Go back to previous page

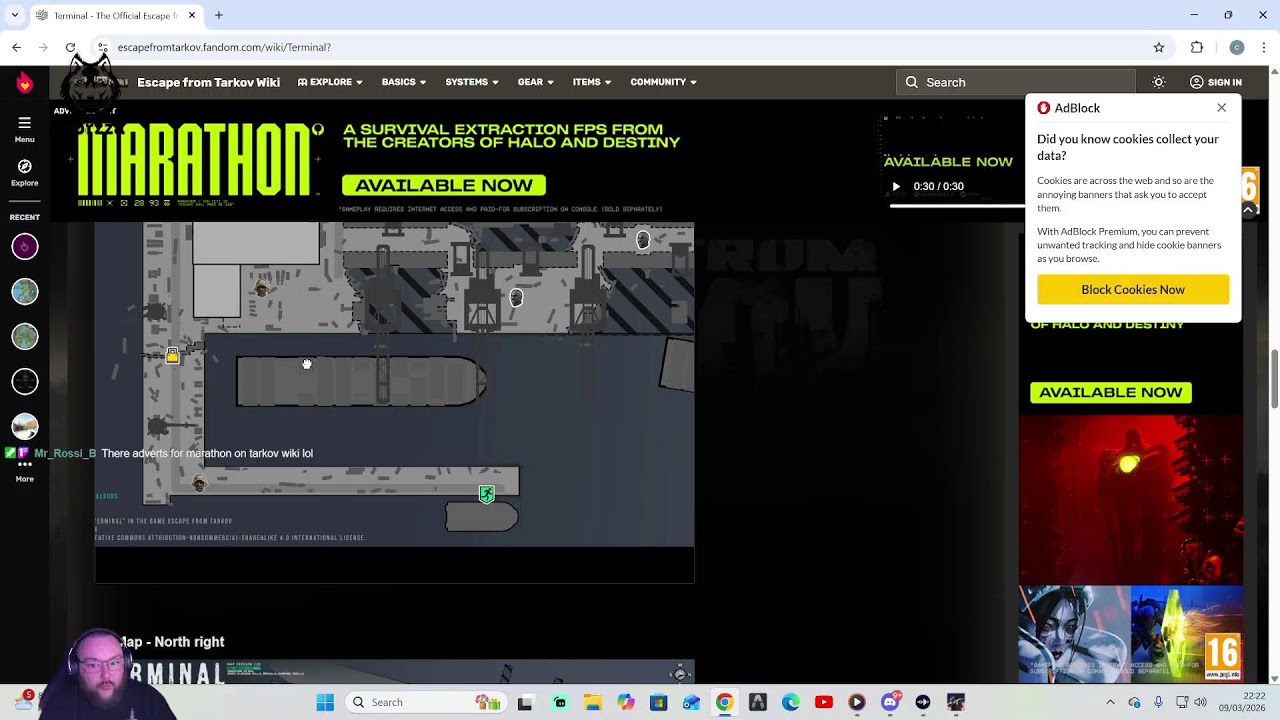click(x=16, y=47)
